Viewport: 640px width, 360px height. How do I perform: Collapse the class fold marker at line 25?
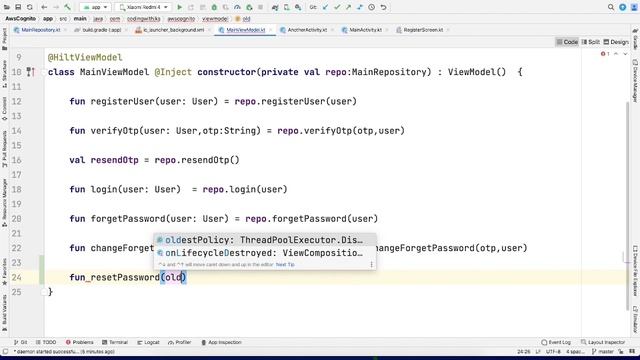(x=44, y=292)
